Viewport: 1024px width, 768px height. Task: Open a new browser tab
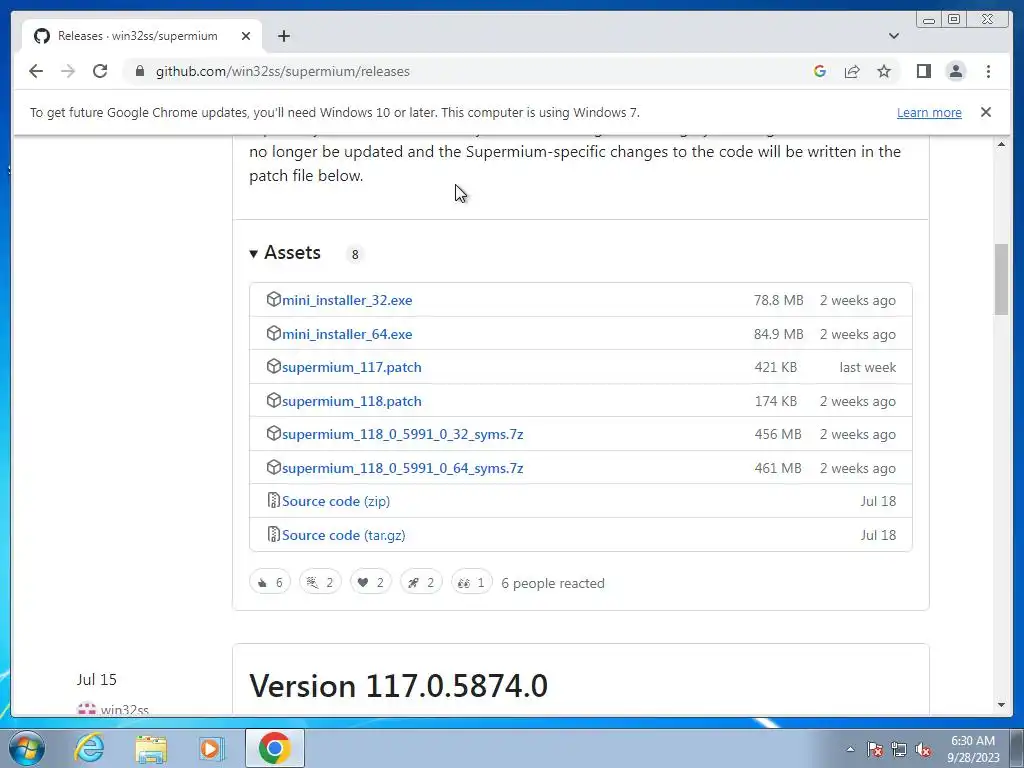[x=283, y=36]
